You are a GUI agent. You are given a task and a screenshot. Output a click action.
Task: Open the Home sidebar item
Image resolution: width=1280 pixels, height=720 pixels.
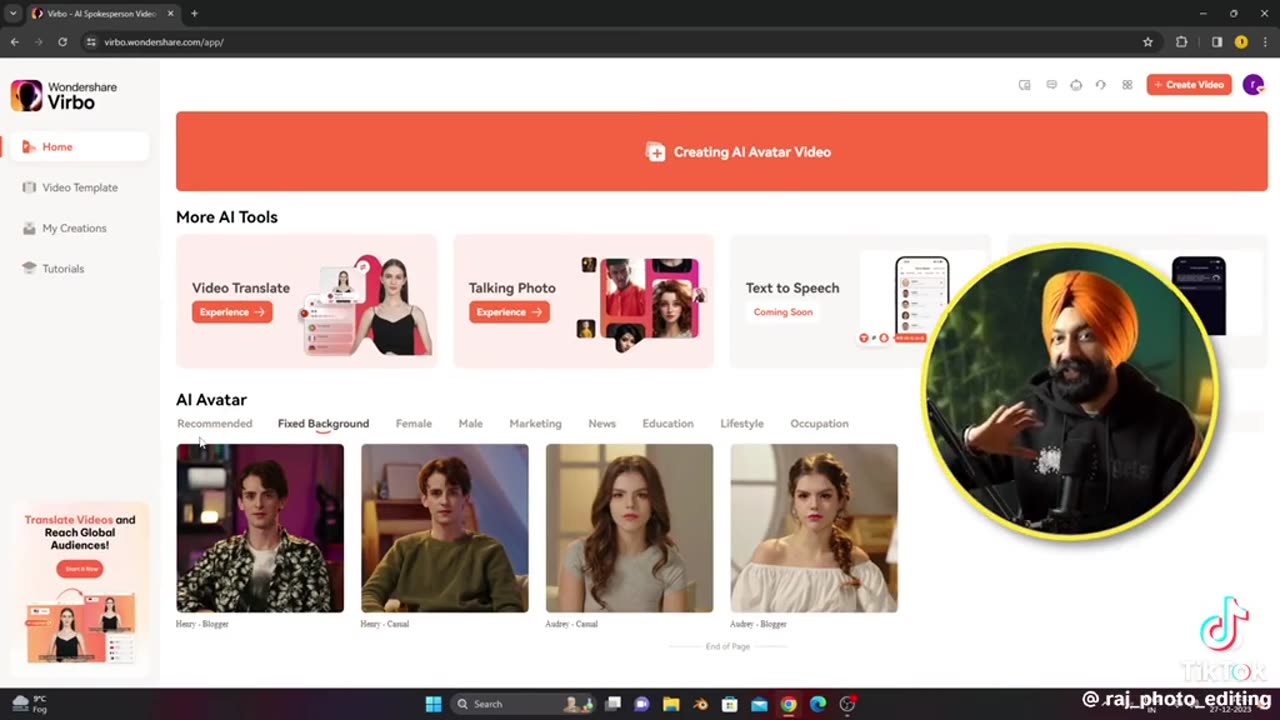79,147
